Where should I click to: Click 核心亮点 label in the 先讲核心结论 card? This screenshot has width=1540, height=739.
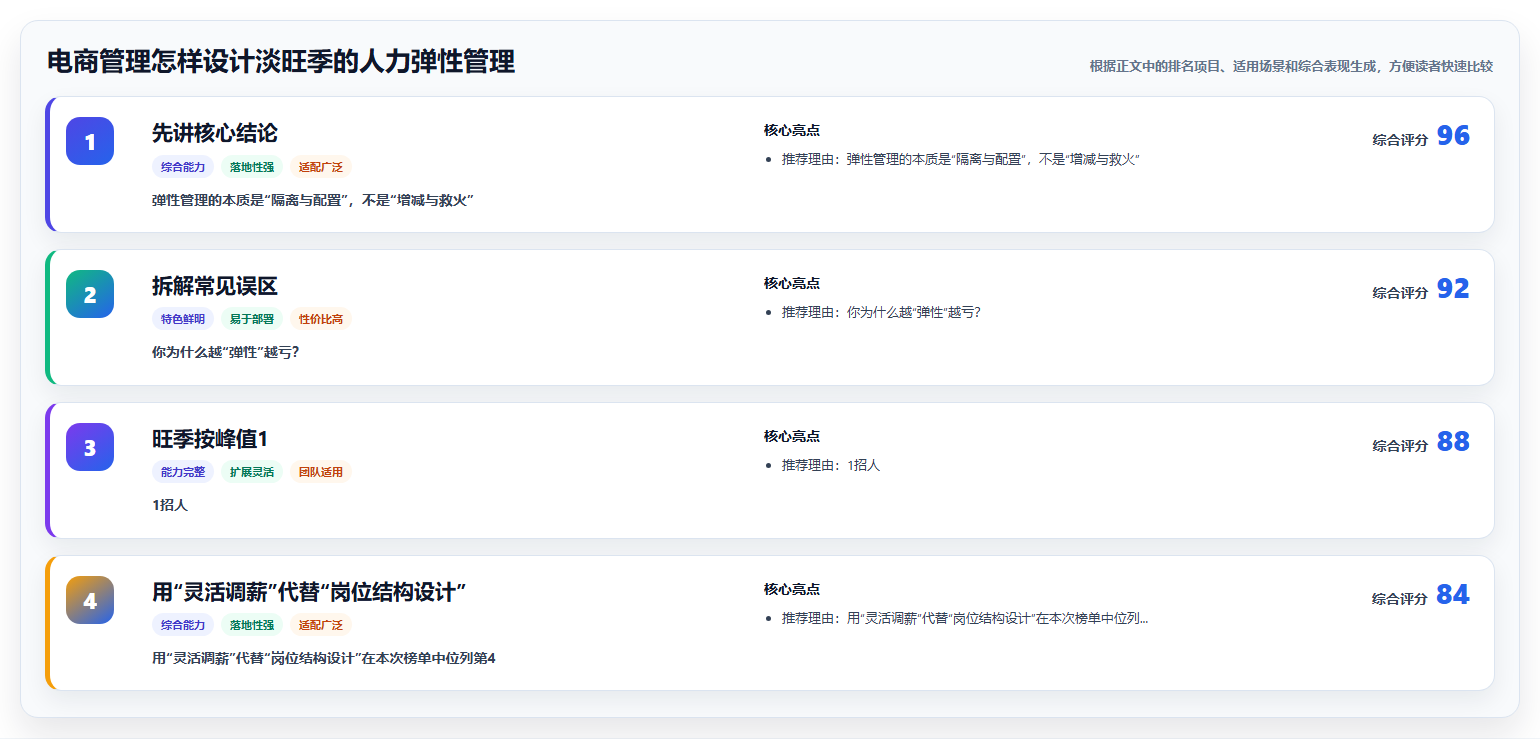click(792, 130)
